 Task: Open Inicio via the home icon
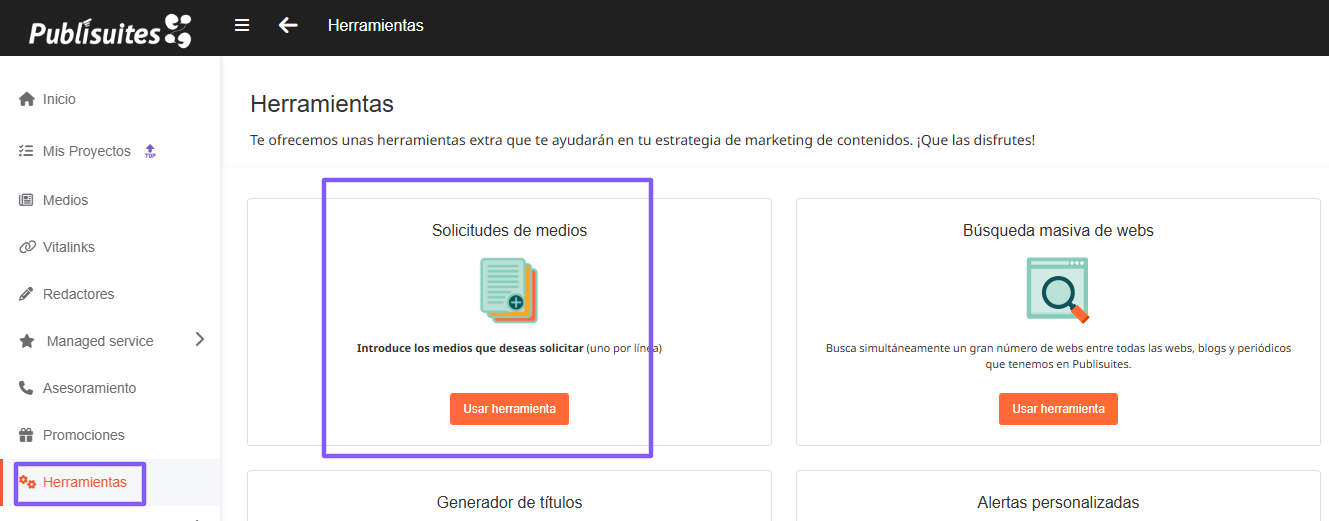[27, 99]
